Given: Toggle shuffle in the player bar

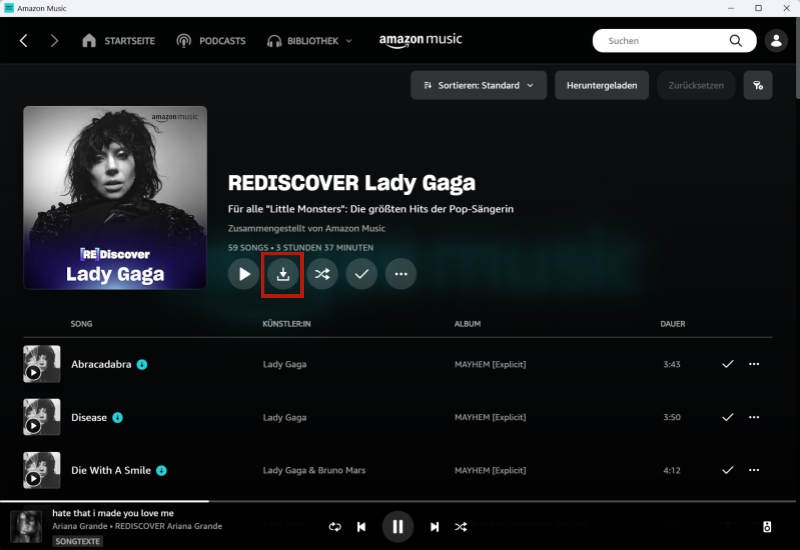Looking at the screenshot, I should (x=461, y=527).
